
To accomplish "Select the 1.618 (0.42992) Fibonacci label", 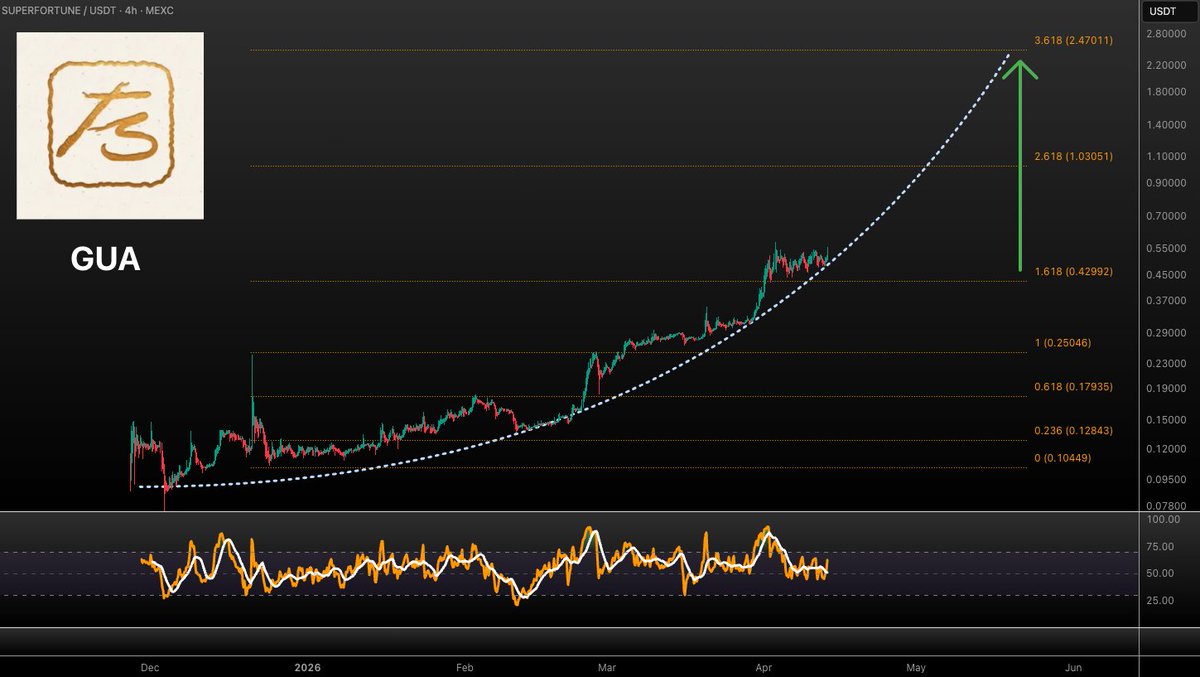I will [1072, 272].
